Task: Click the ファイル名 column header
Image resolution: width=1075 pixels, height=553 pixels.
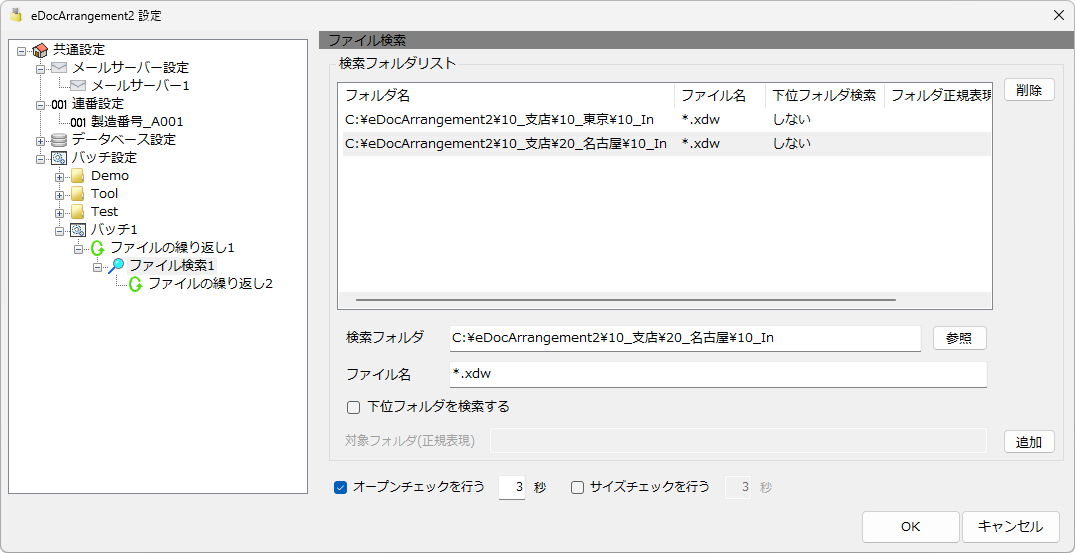Action: 720,95
